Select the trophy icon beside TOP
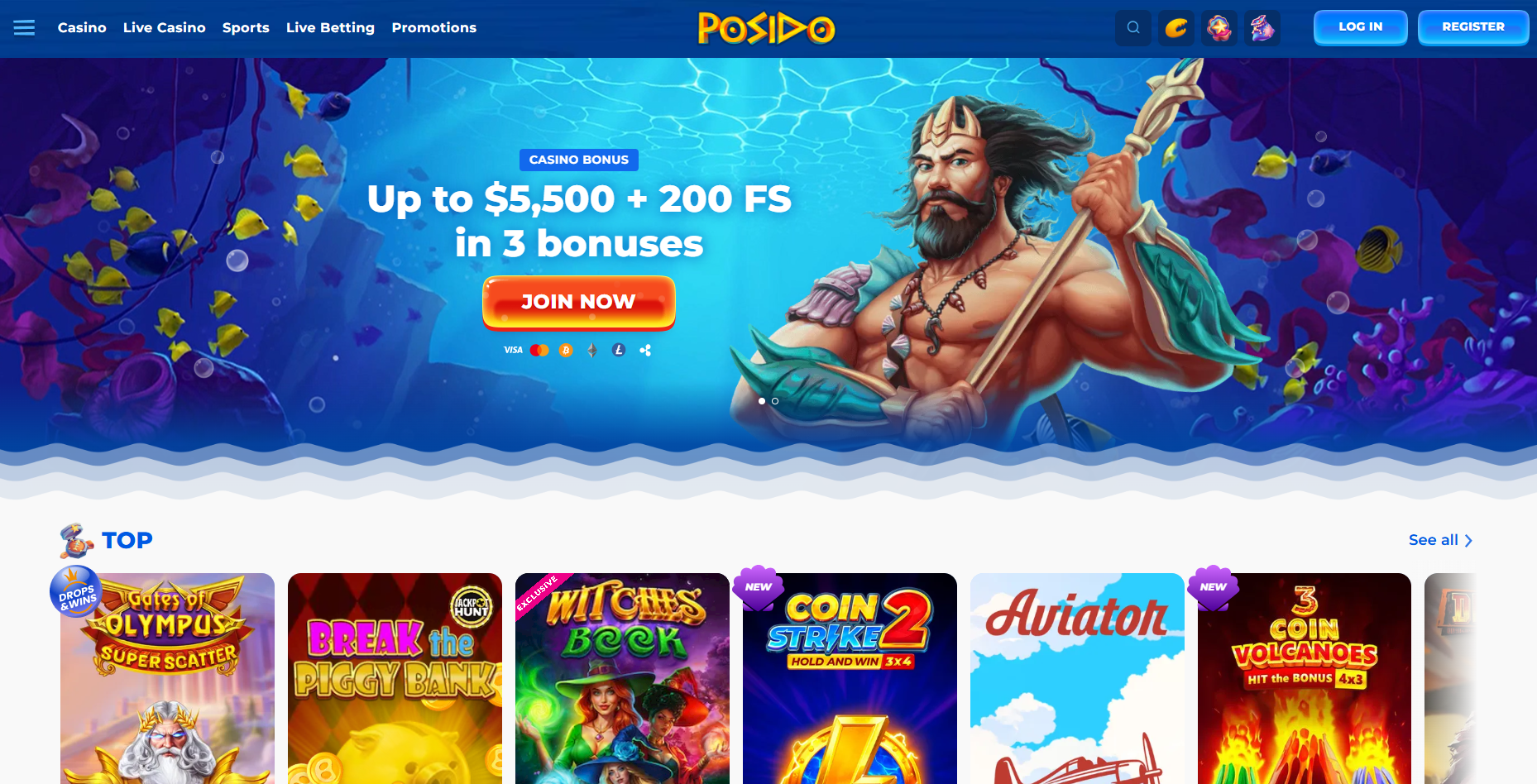The image size is (1537, 784). pos(76,541)
